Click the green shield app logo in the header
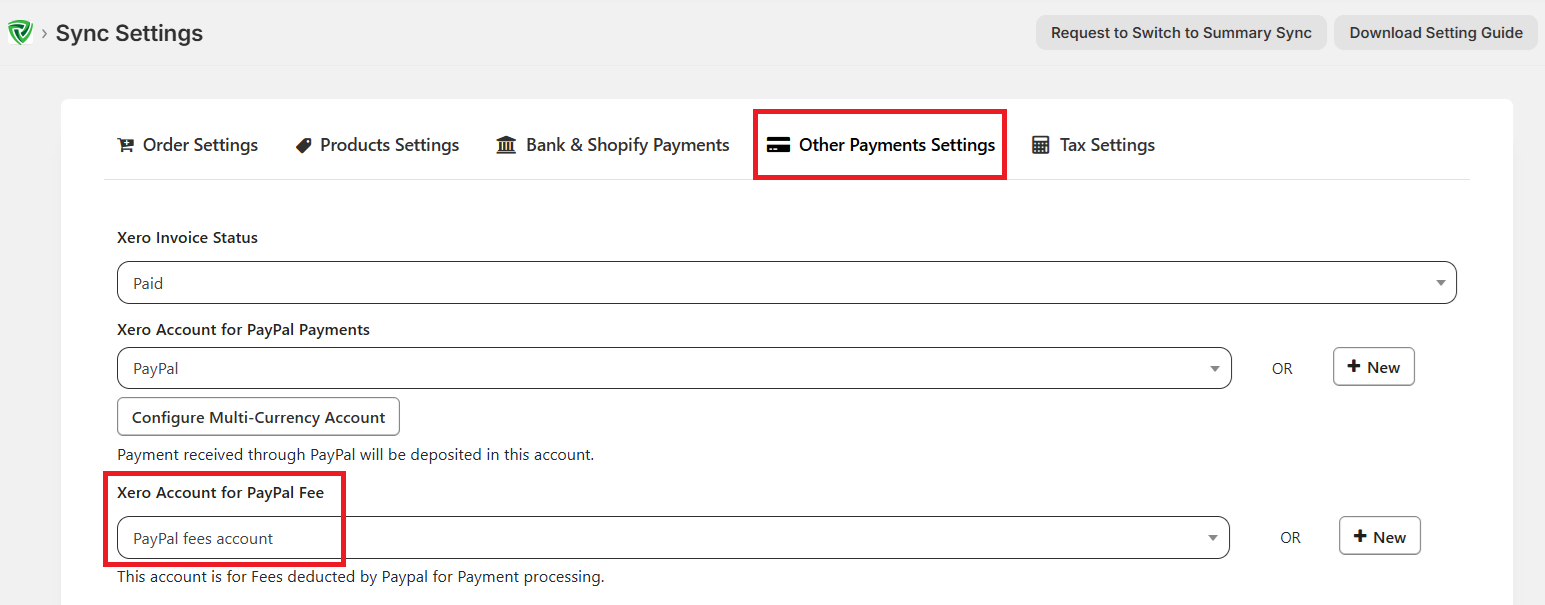 (x=20, y=31)
